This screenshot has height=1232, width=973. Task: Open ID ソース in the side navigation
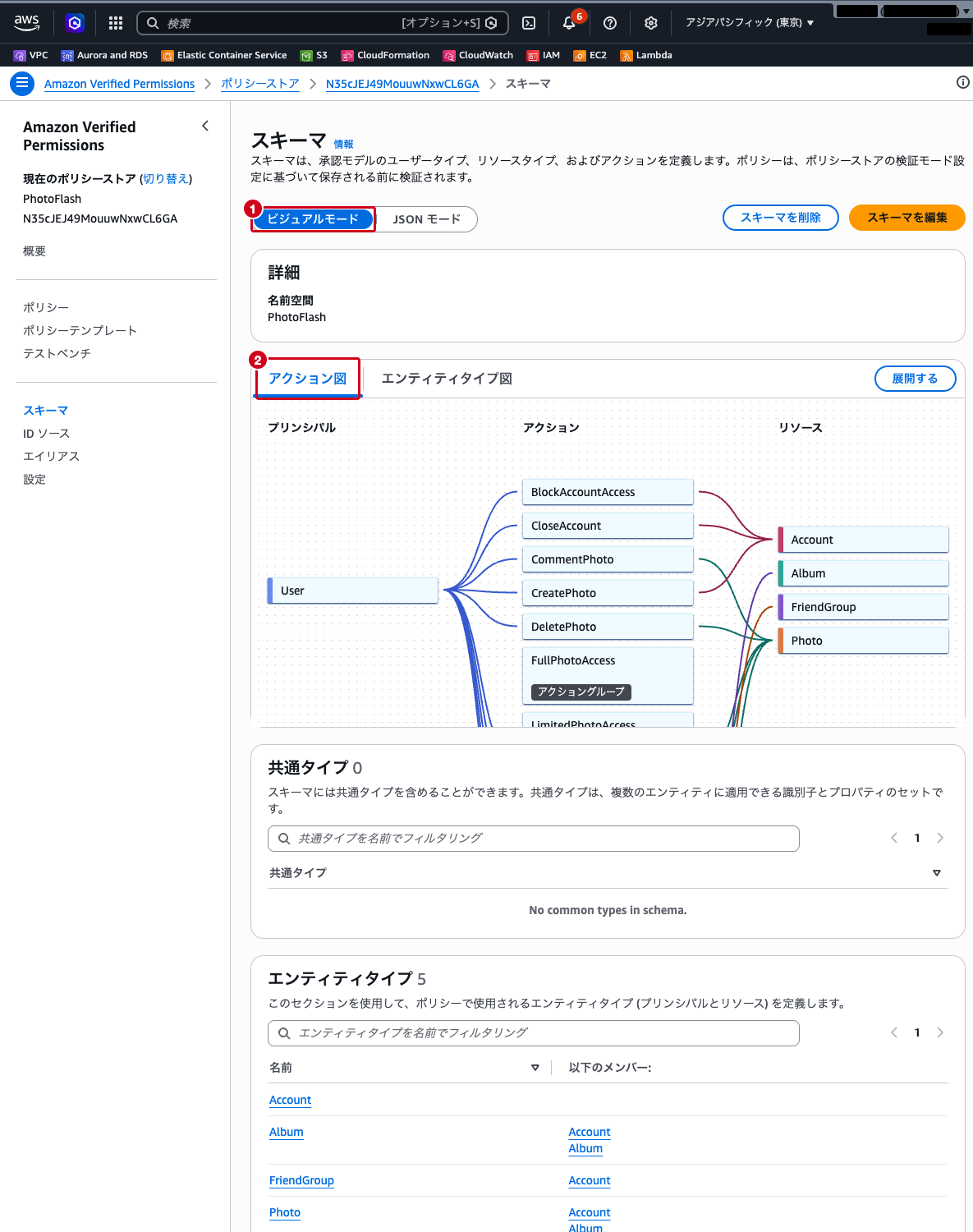[47, 434]
